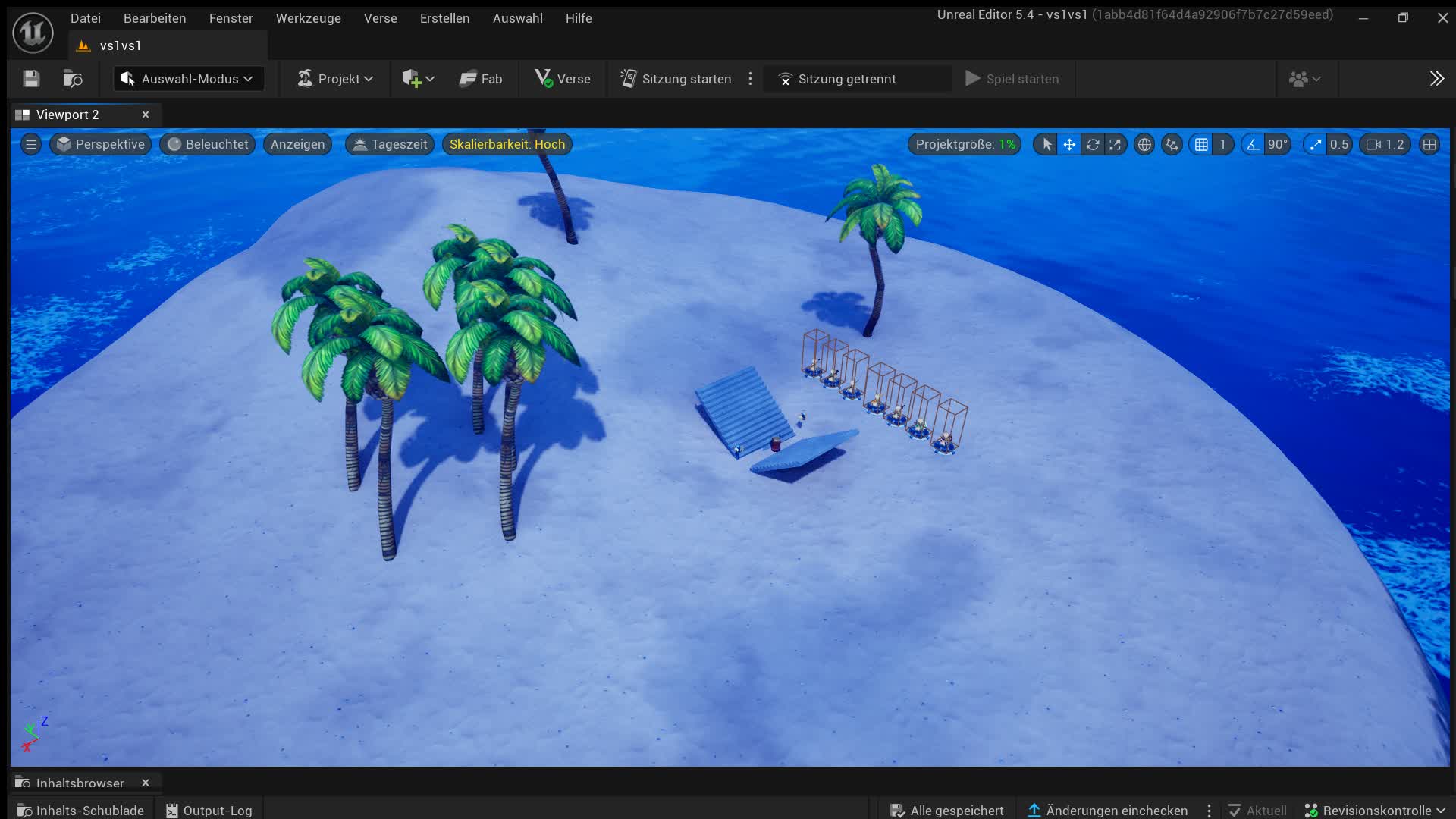Open scale snap value 0.5 dropdown
The width and height of the screenshot is (1456, 819).
pos(1339,144)
